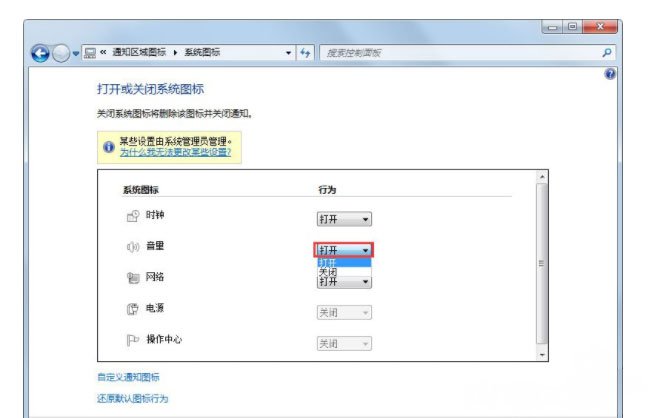Collapse the 音量 behavior dropdown
Viewport: 649px width, 418px height.
(344, 250)
